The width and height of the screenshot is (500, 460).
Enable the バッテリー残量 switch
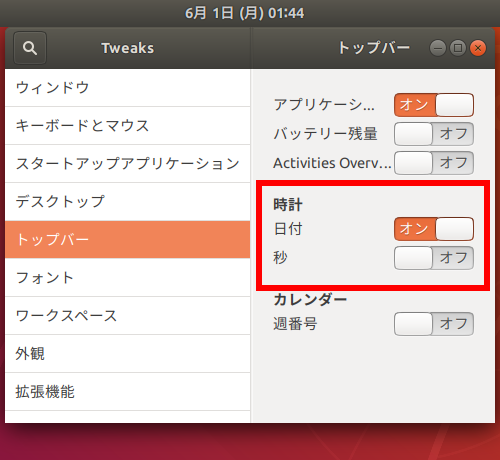[x=434, y=134]
